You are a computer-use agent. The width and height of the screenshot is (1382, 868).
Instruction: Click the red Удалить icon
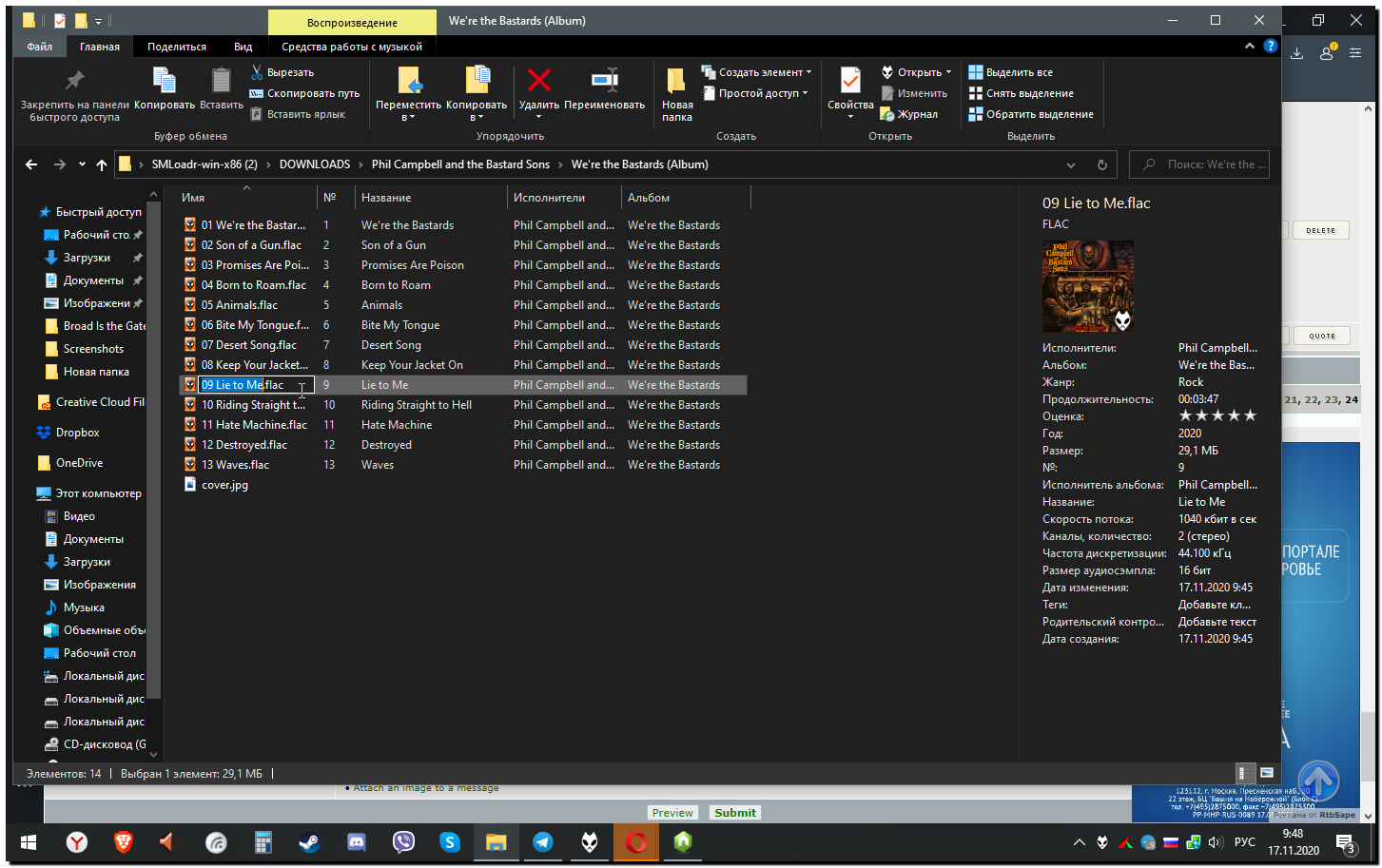539,80
